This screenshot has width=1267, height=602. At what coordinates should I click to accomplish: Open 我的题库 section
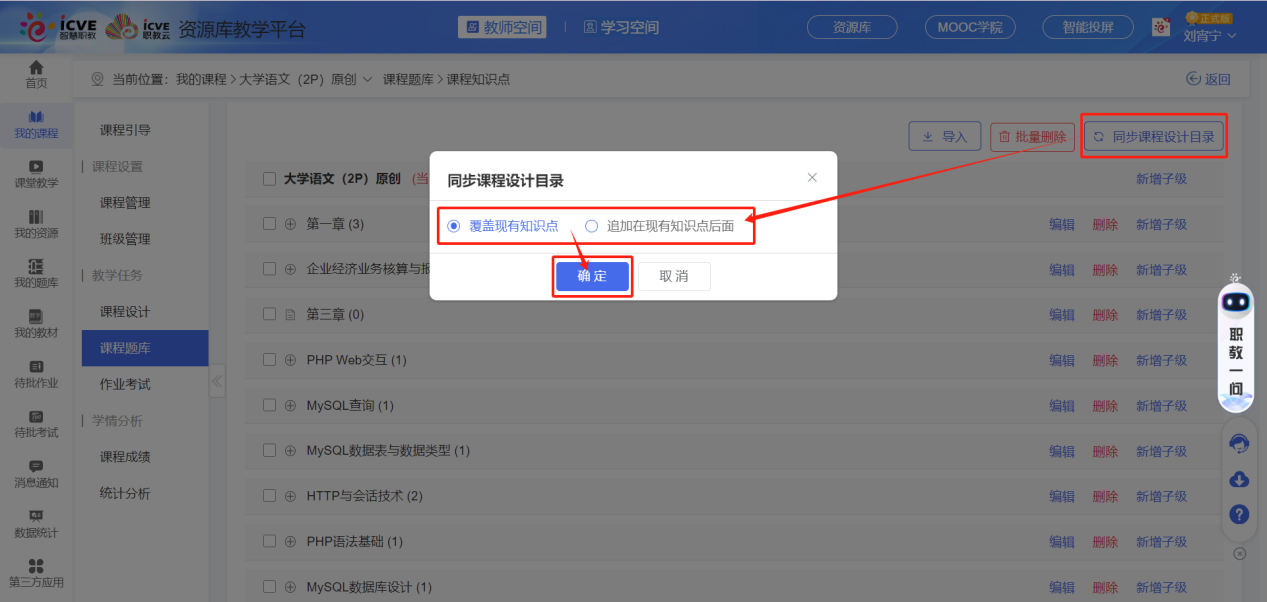[x=36, y=275]
